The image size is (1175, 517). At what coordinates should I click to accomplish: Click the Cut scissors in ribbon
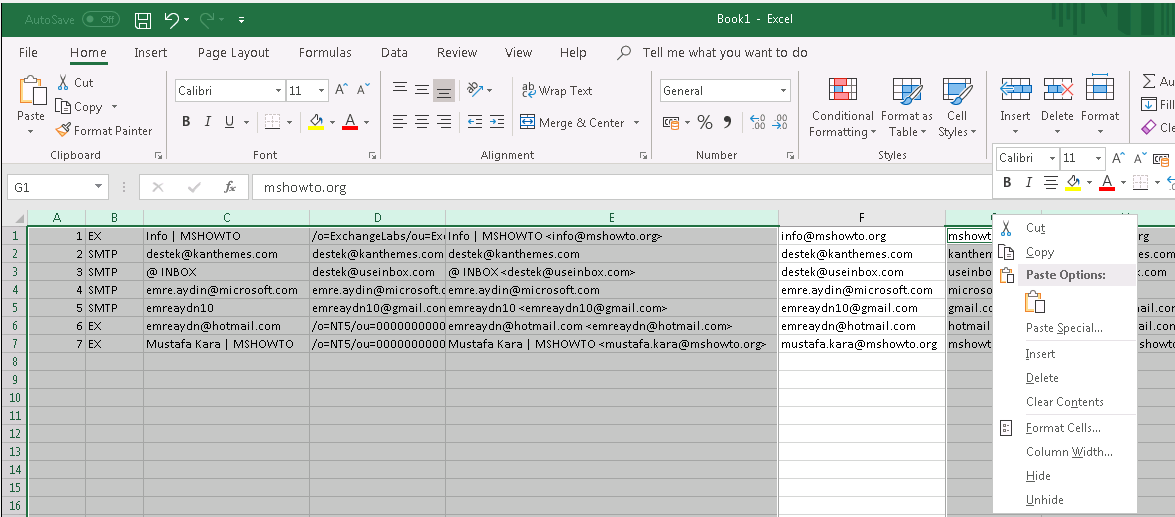coord(75,82)
